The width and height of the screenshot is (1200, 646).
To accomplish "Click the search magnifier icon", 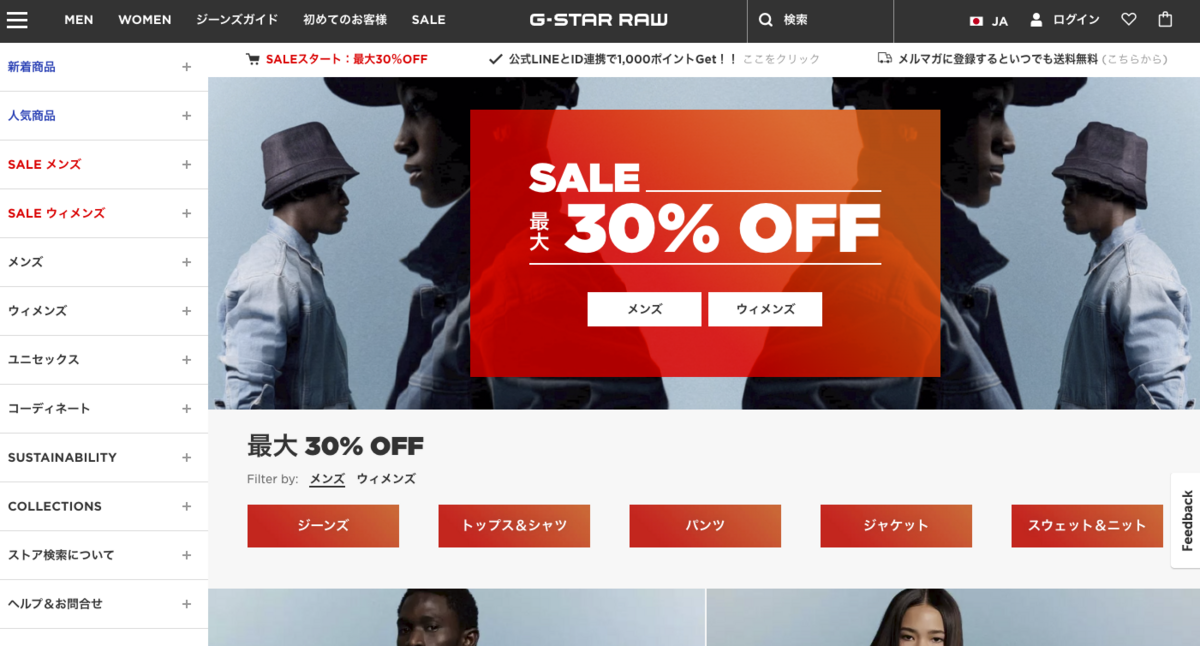I will coord(766,20).
